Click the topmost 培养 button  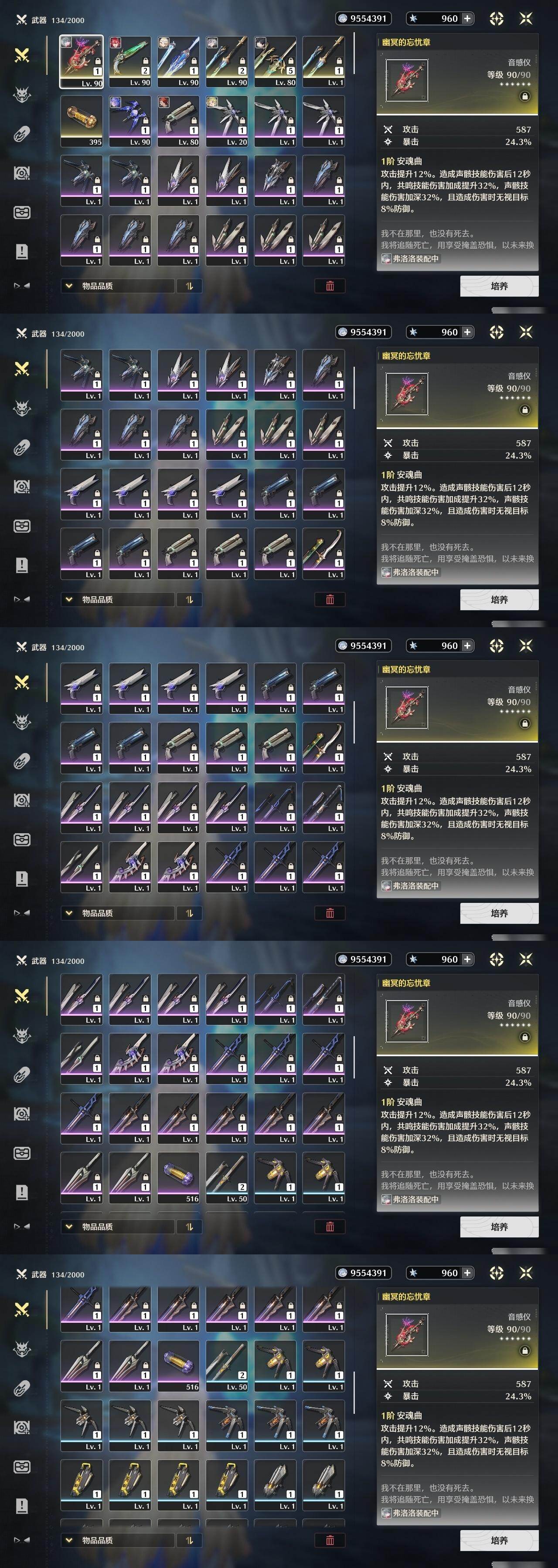tap(499, 285)
